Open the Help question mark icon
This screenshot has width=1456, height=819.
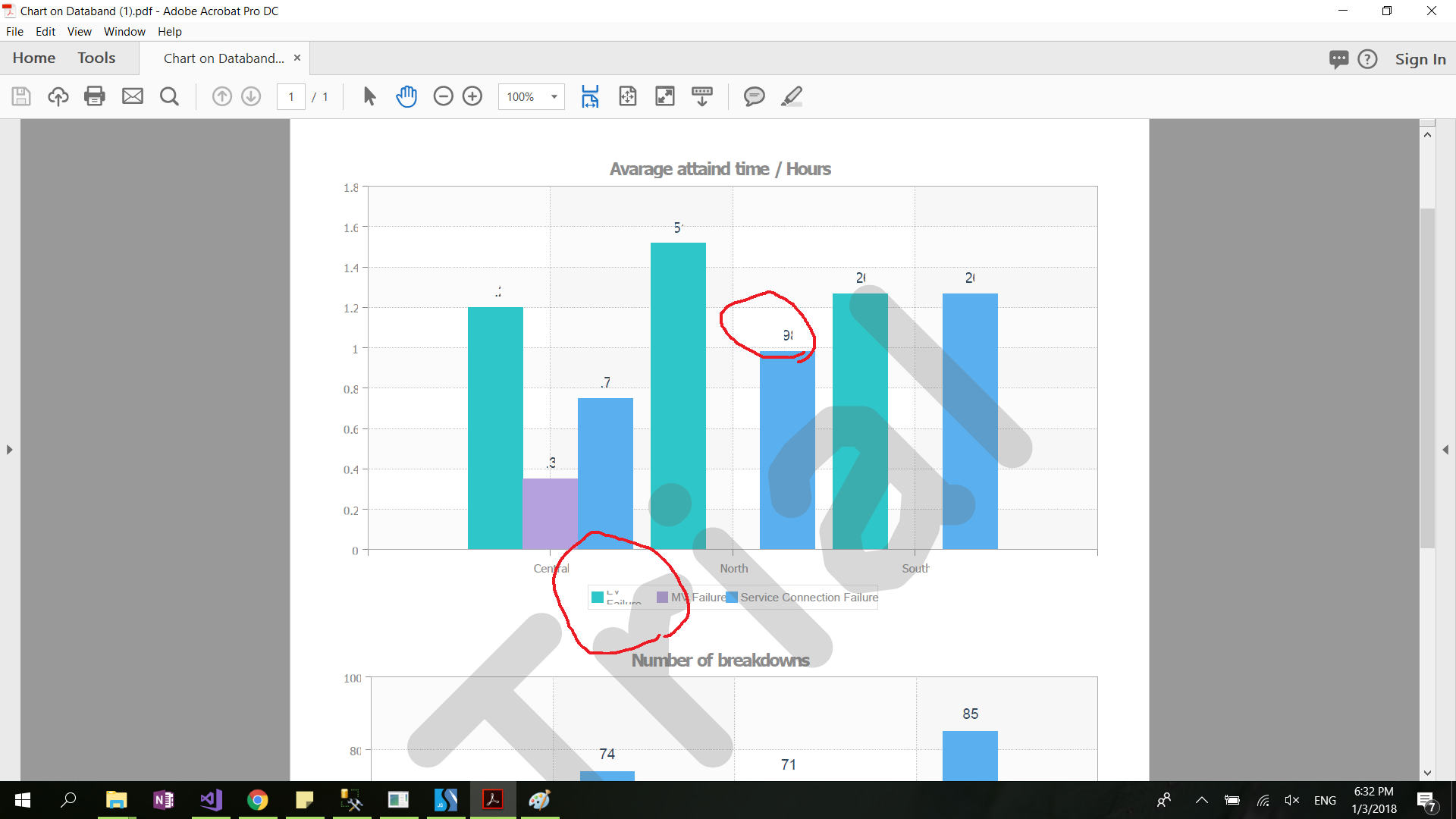(x=1367, y=59)
